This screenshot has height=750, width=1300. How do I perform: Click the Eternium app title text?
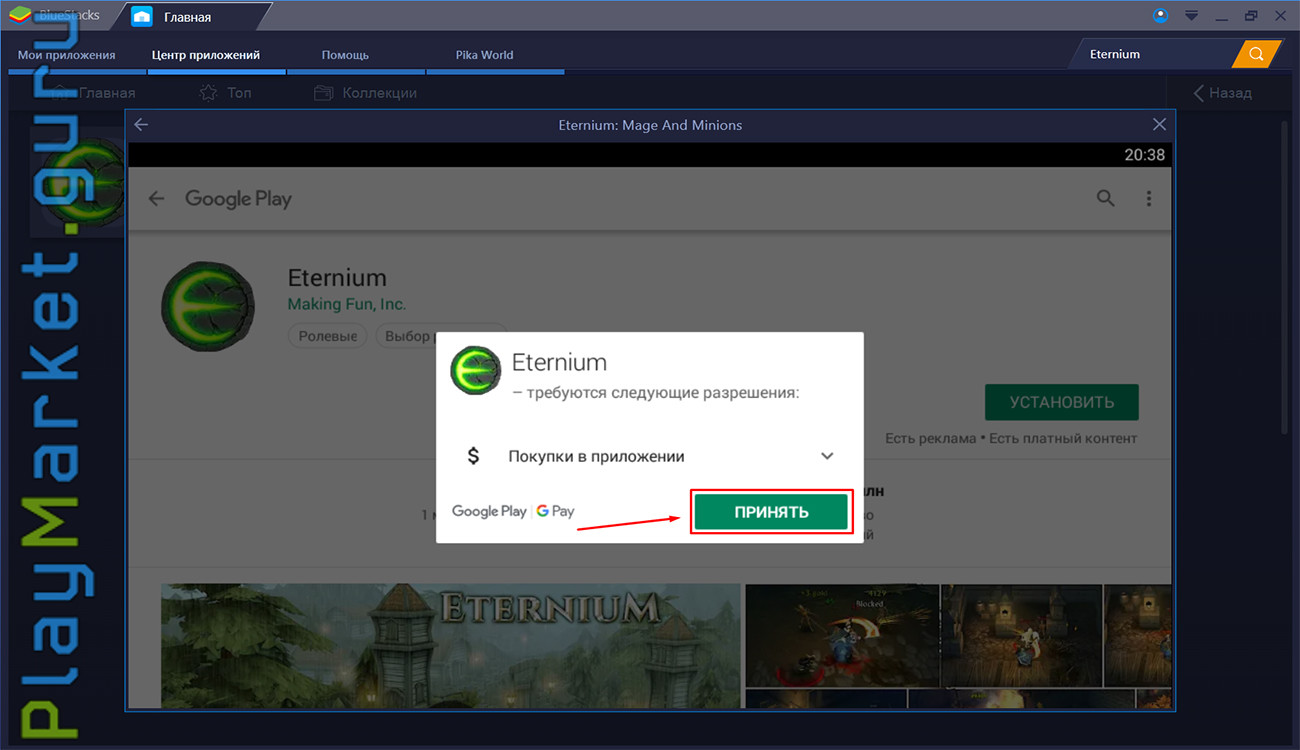tap(337, 277)
